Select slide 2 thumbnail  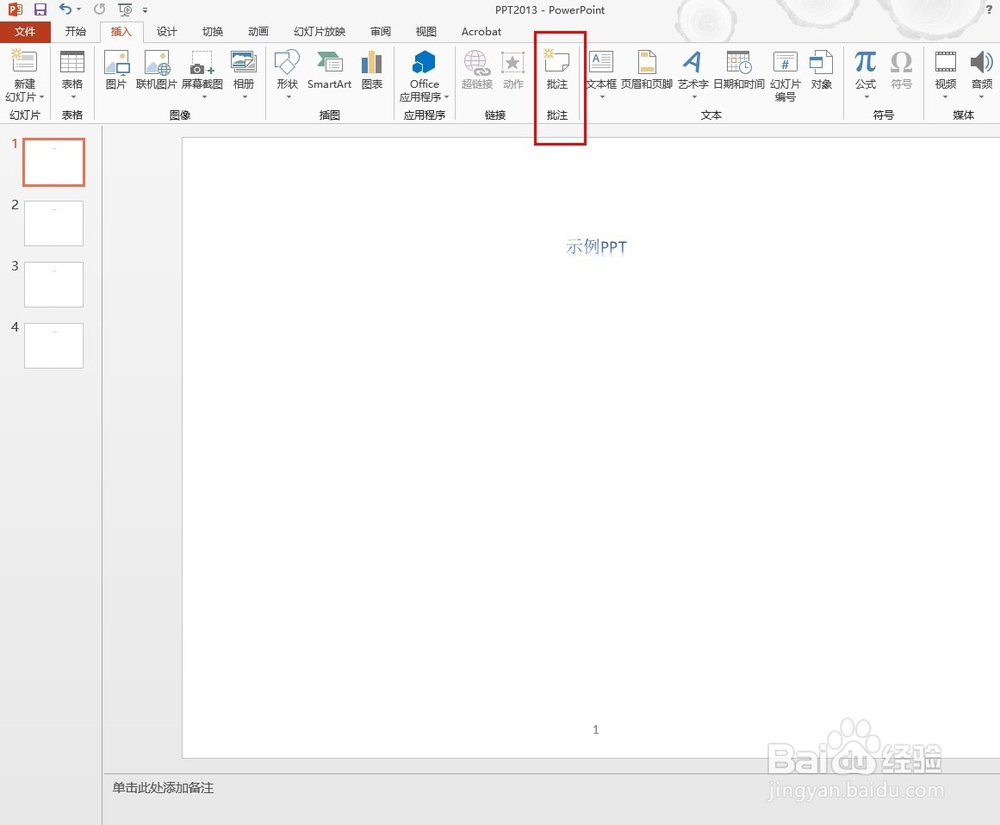(54, 223)
